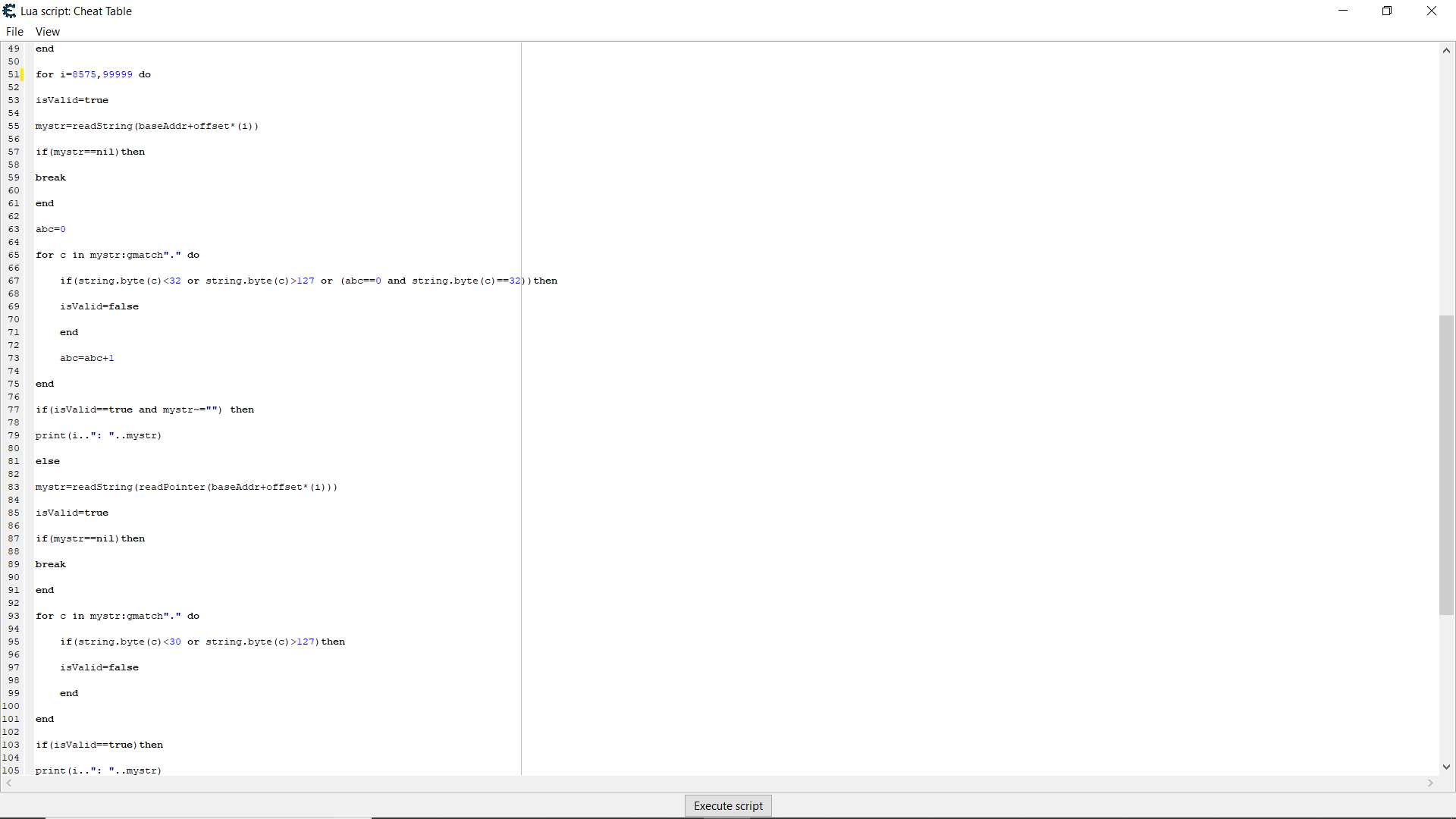The height and width of the screenshot is (819, 1456).
Task: Click the readString call on line 83
Action: [x=186, y=487]
